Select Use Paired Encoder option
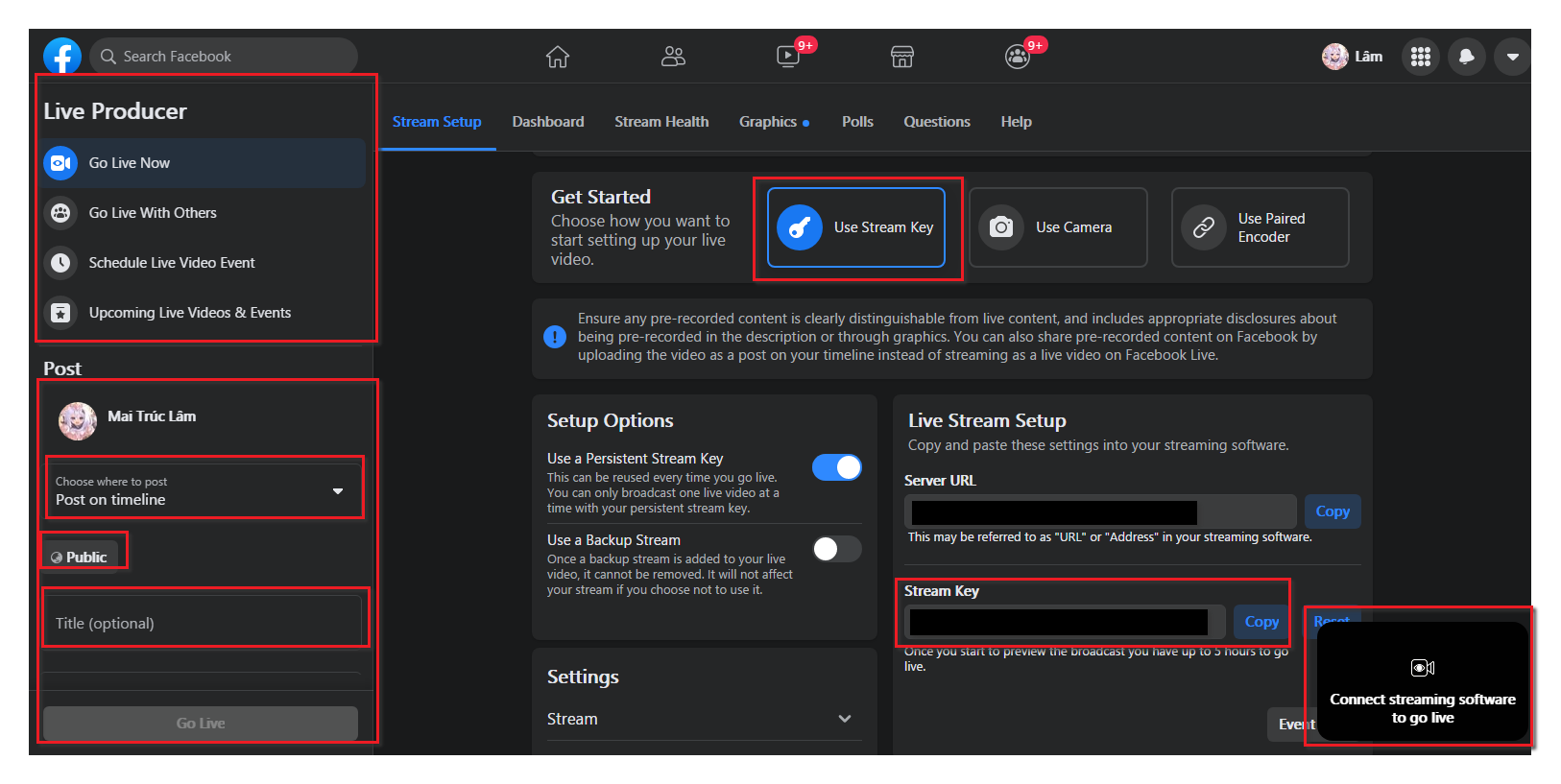1561x784 pixels. click(x=1260, y=227)
